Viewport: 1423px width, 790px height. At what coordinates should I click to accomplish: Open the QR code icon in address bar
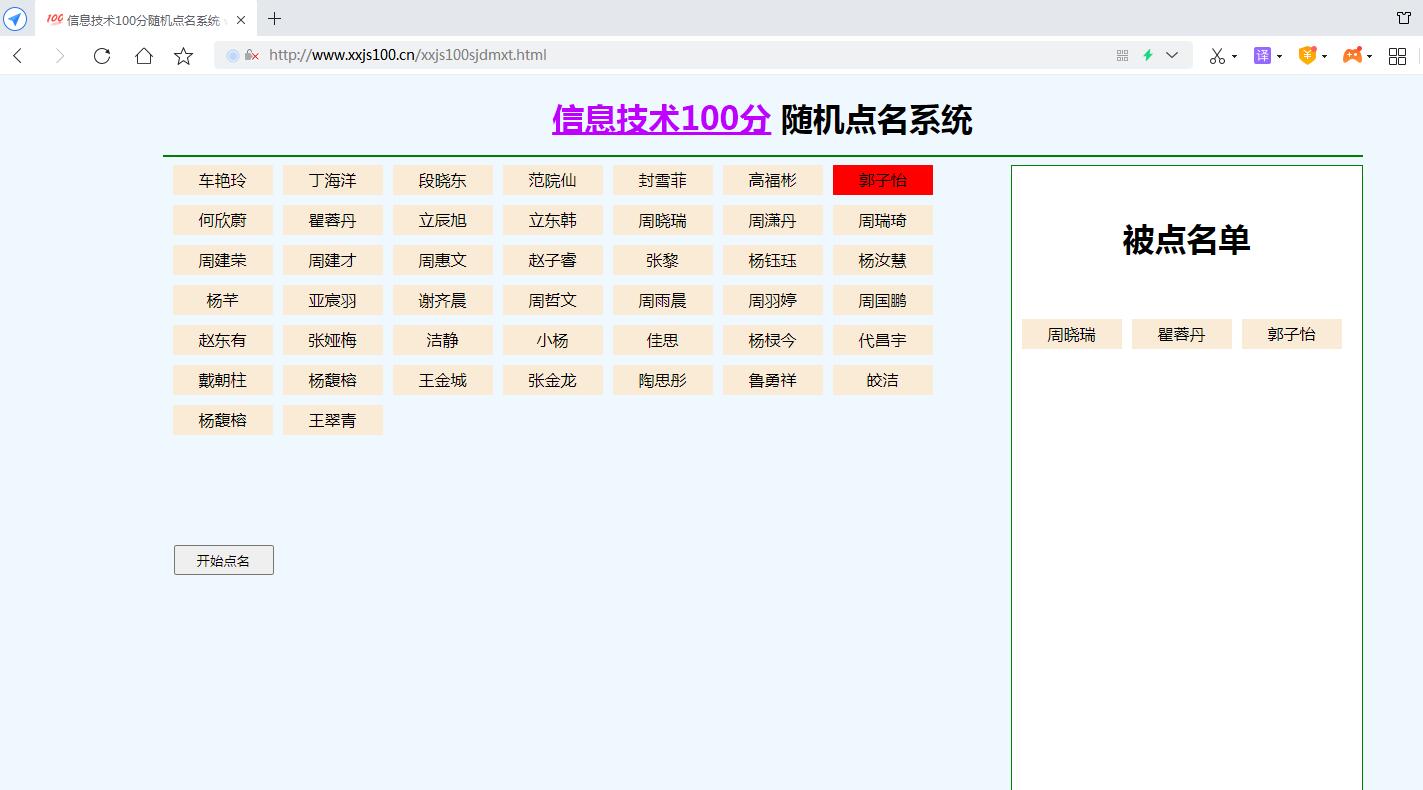(x=1123, y=55)
